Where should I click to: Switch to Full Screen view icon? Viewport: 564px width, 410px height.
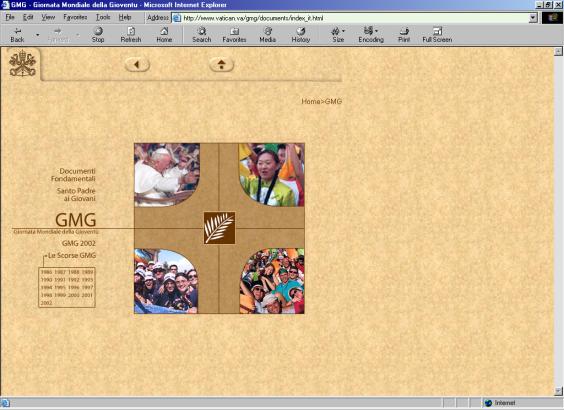437,31
